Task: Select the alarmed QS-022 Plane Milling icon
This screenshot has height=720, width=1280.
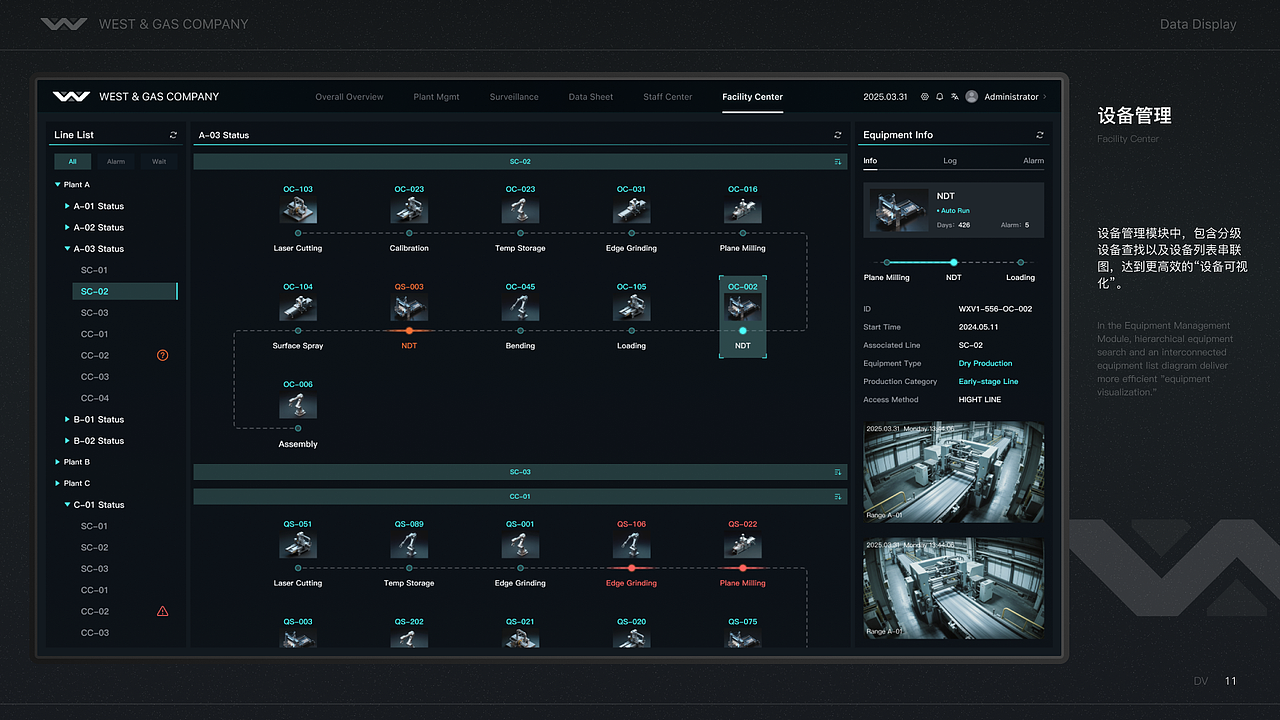Action: click(x=742, y=544)
